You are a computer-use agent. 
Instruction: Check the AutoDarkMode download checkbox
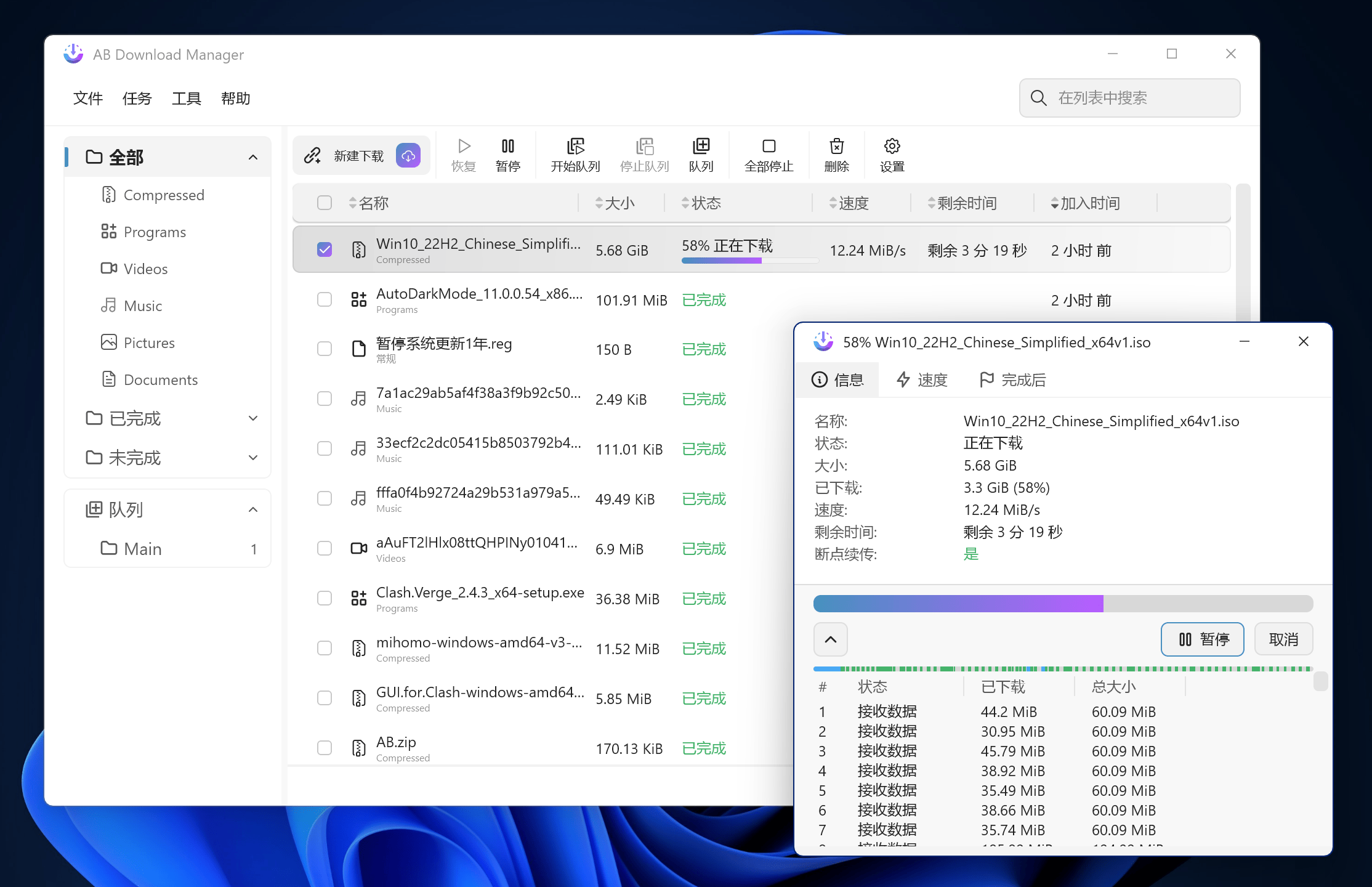point(325,299)
